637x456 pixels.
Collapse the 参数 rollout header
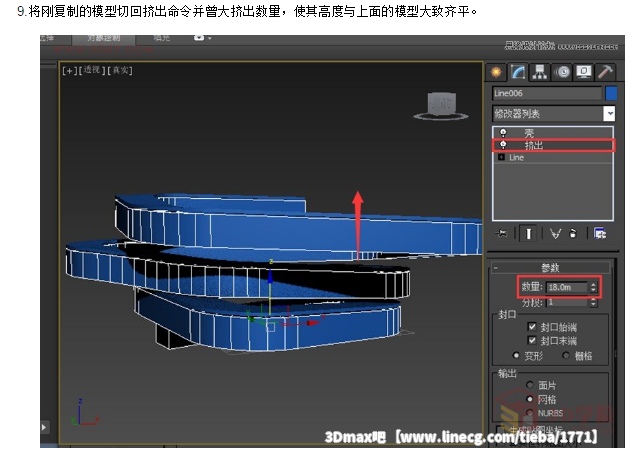[x=550, y=268]
